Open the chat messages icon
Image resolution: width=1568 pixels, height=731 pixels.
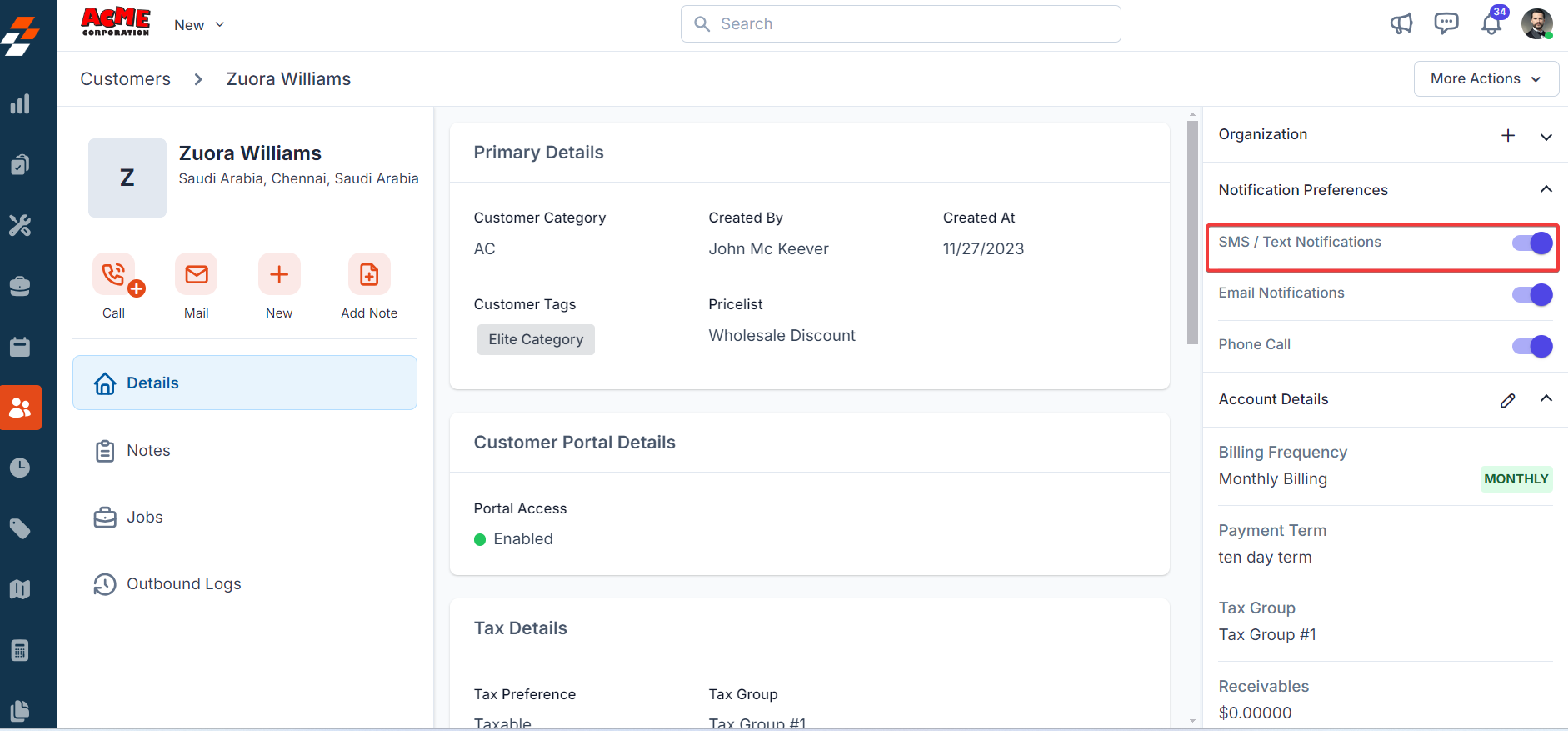coord(1446,23)
